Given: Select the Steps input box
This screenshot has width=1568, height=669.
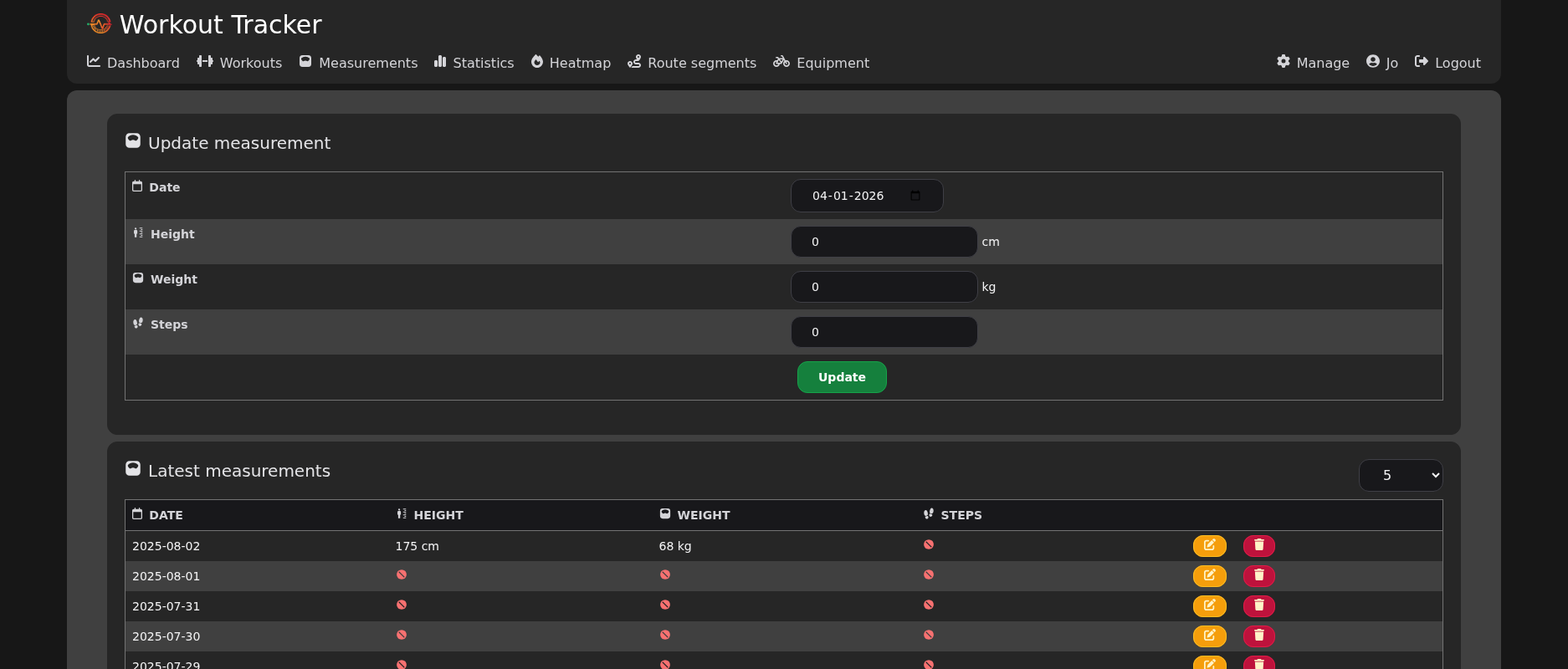Looking at the screenshot, I should click(x=884, y=332).
